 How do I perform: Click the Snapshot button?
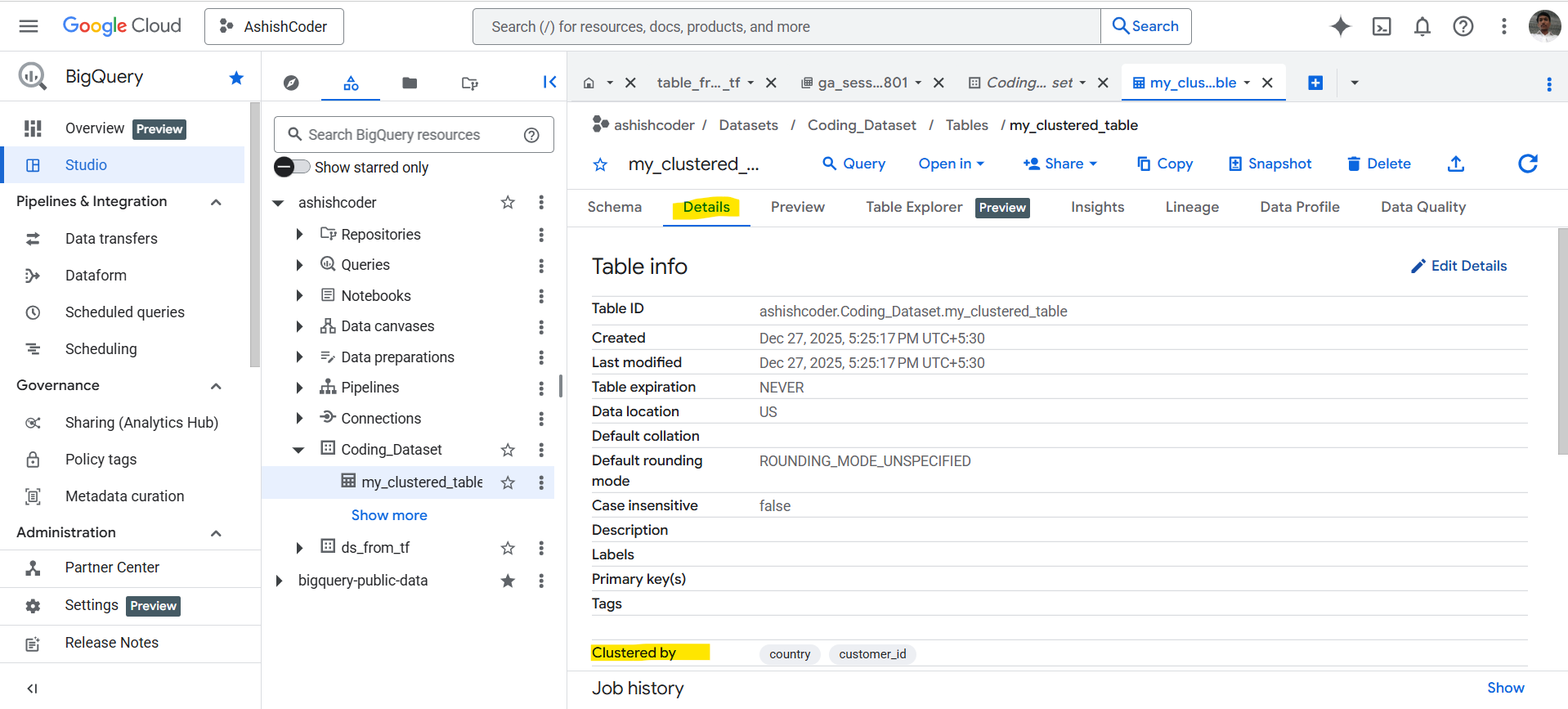(x=1270, y=164)
